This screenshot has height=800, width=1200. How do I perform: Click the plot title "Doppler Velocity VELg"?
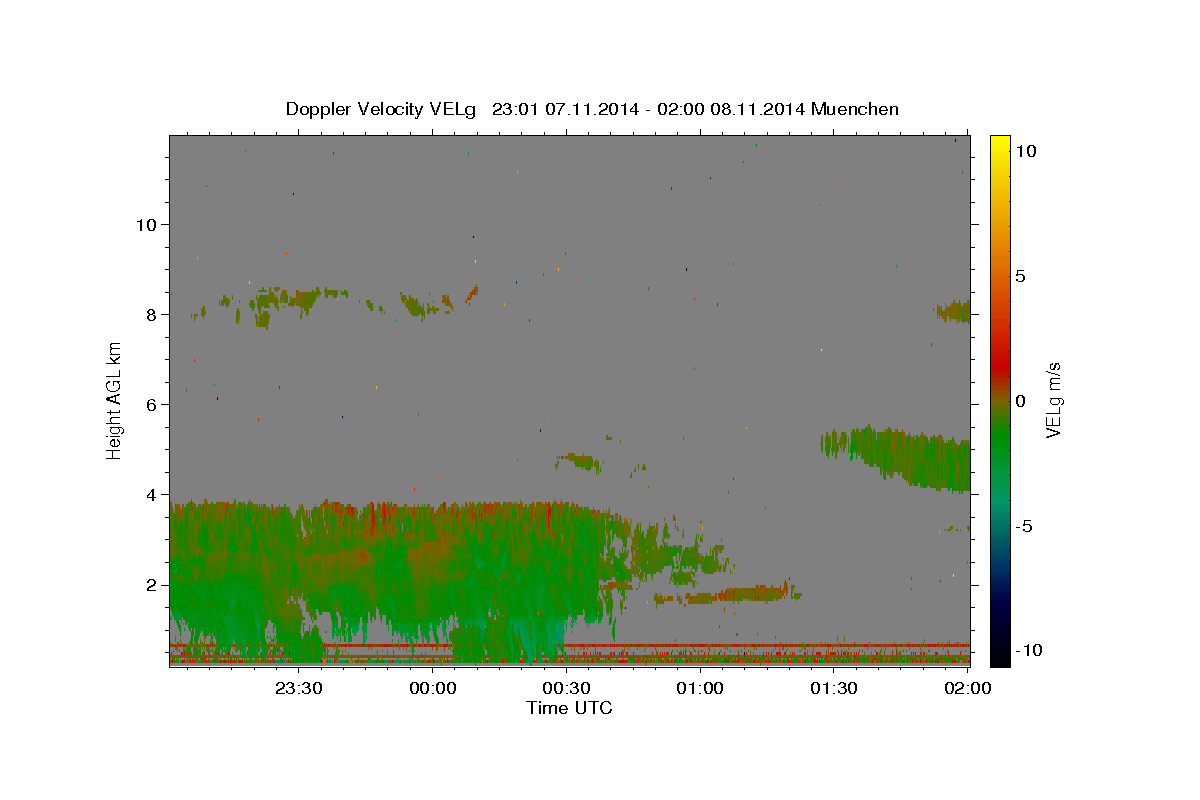[x=382, y=109]
